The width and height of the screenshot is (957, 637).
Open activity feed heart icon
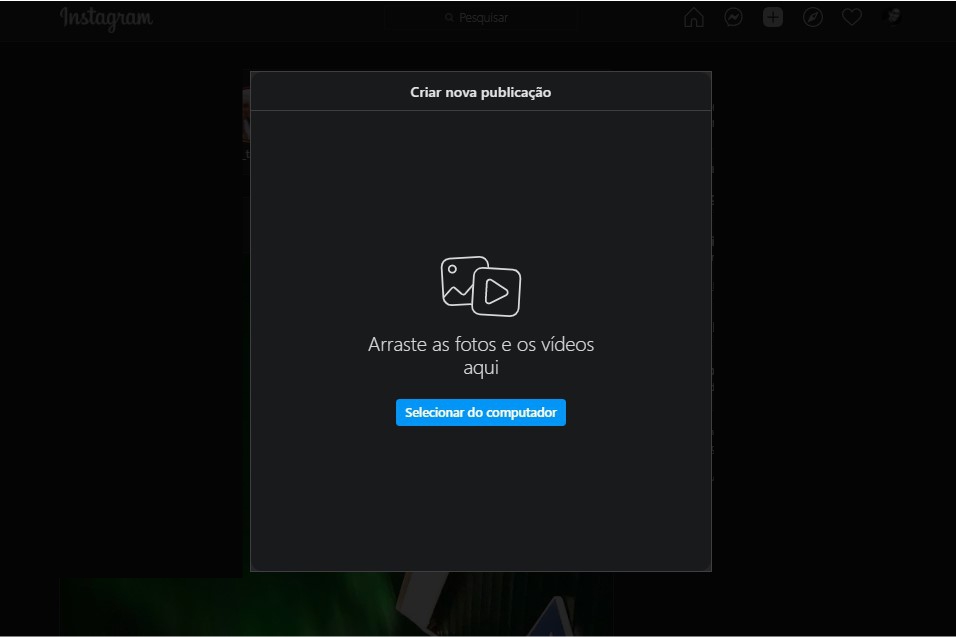tap(852, 17)
